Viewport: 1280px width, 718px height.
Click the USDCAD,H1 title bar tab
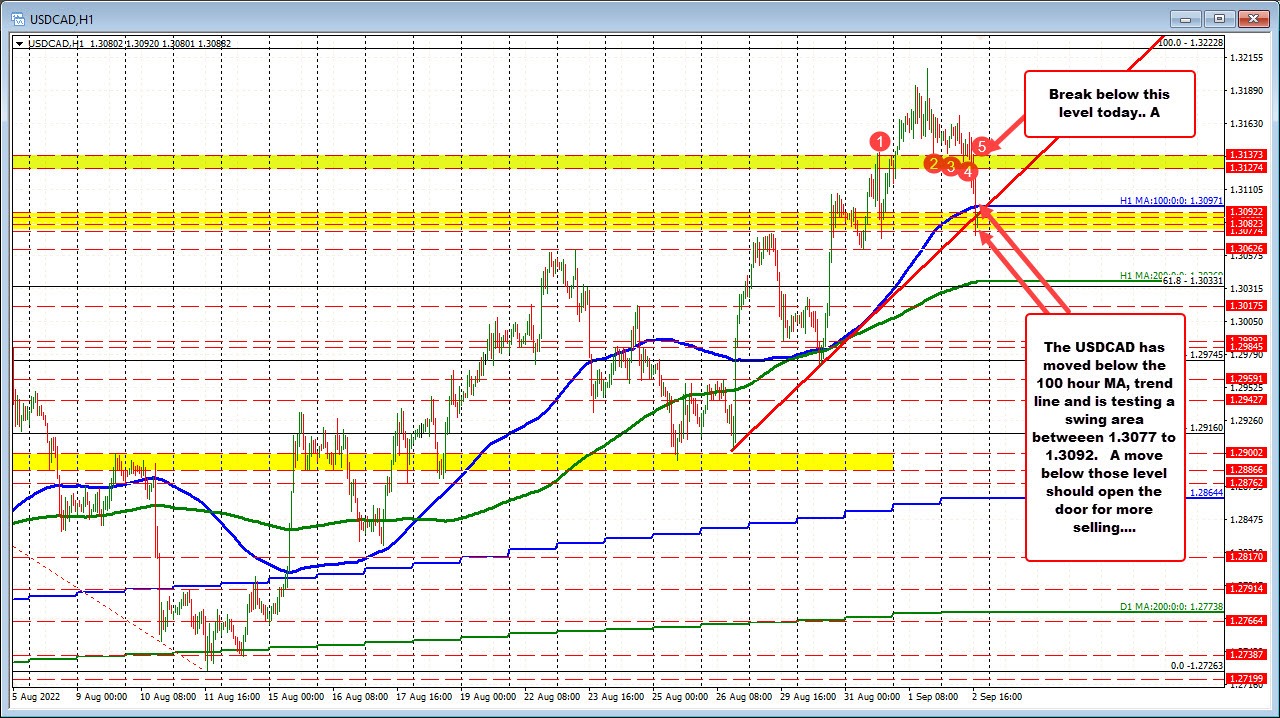(60, 18)
